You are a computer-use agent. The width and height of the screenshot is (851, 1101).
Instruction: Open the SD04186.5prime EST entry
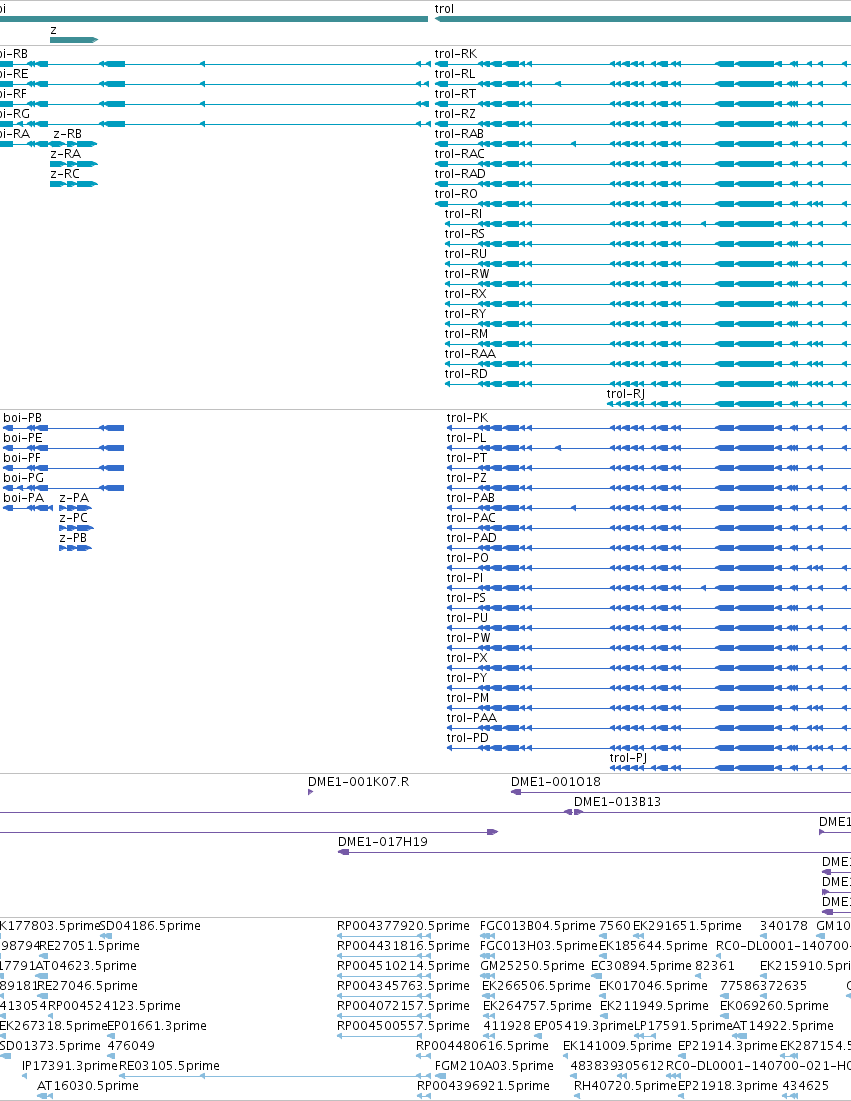pyautogui.click(x=150, y=926)
